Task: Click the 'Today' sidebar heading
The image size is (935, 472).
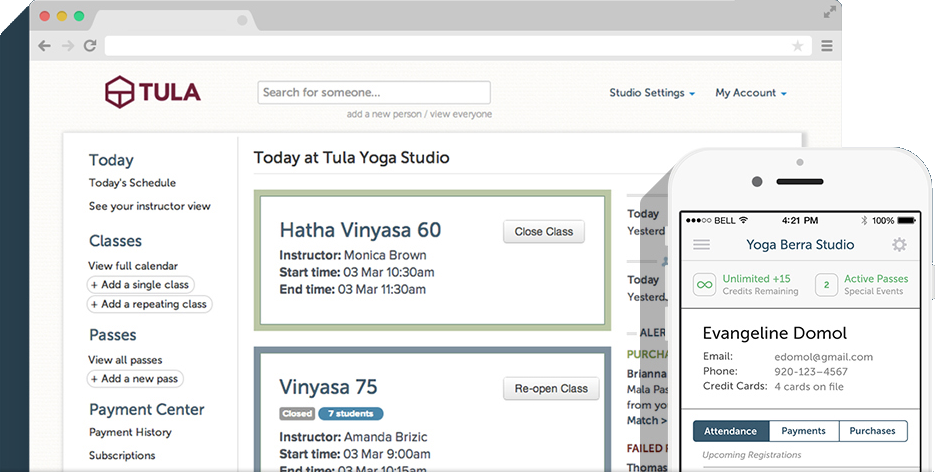Action: point(111,160)
